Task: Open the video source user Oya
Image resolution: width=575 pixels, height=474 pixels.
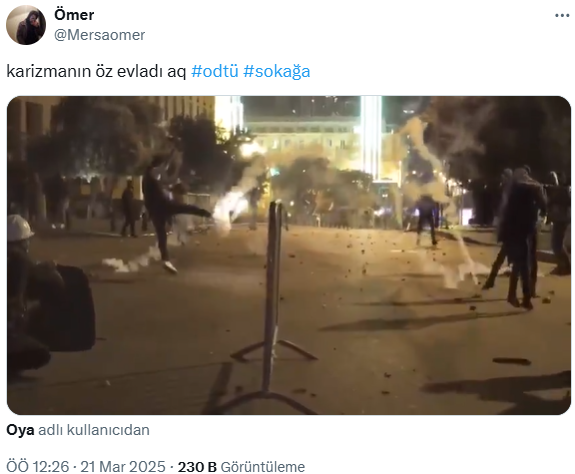Action: [x=20, y=430]
